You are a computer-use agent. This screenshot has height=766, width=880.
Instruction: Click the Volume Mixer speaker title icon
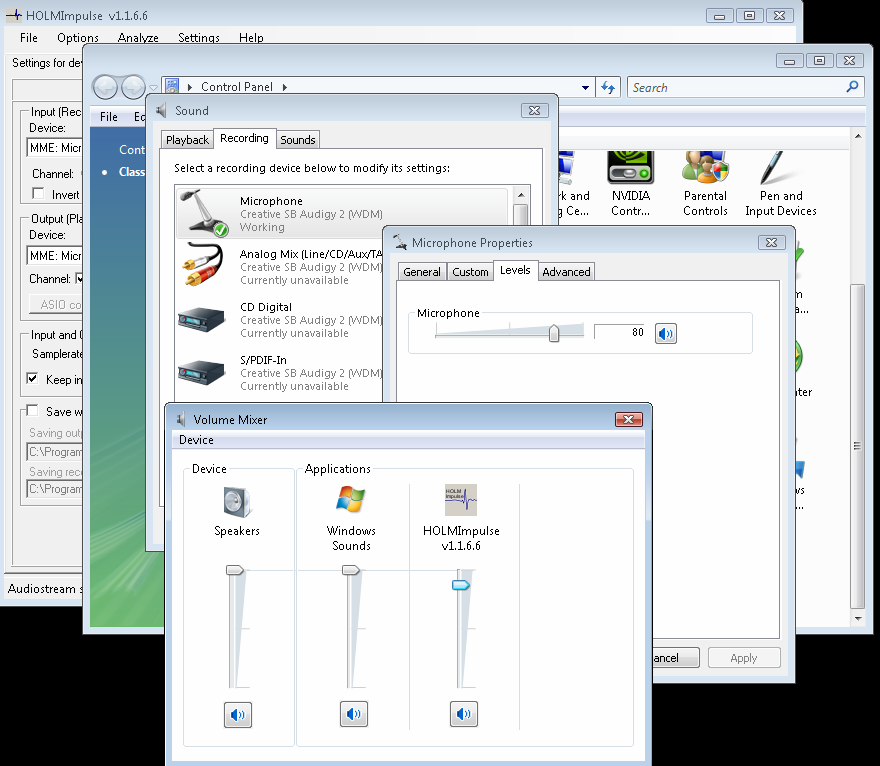point(181,419)
